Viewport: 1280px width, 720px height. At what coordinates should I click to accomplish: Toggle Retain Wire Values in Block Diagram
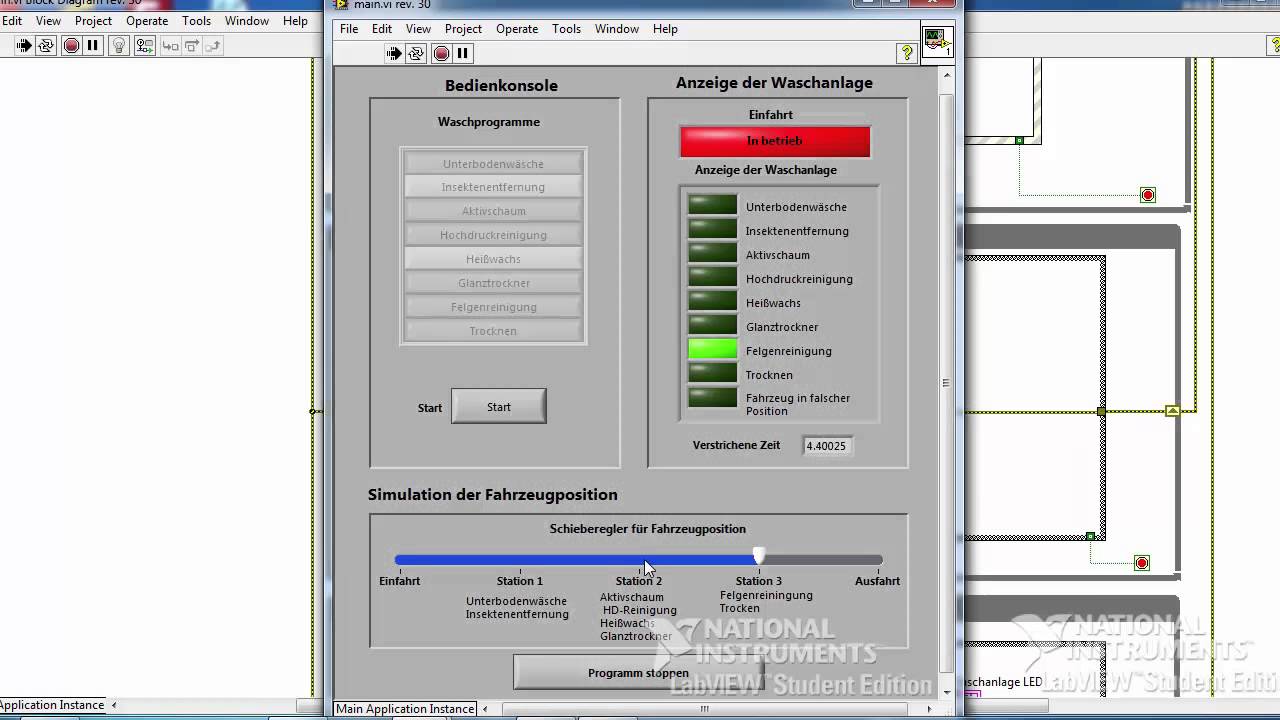(x=144, y=45)
